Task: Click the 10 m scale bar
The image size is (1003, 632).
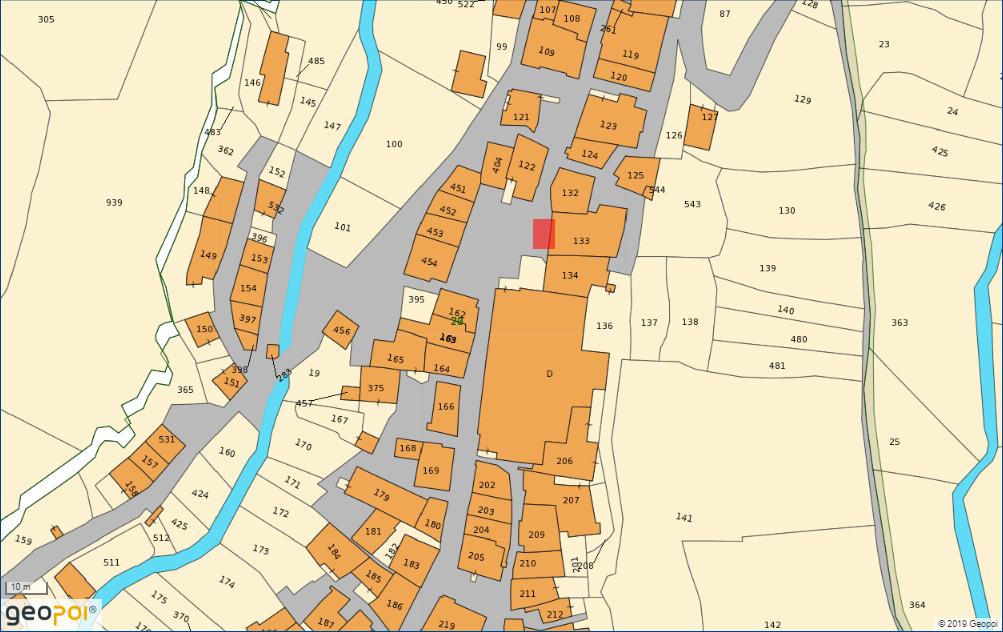Action: point(20,587)
